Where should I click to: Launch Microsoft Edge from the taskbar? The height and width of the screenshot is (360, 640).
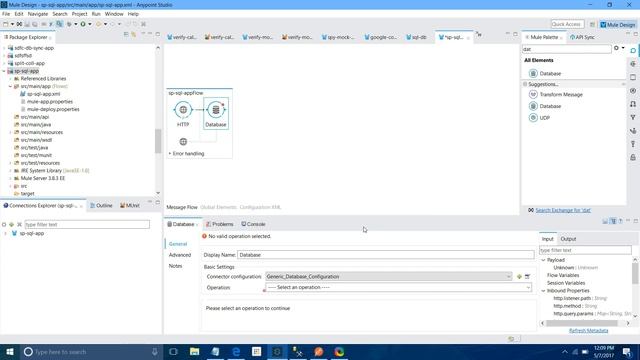[236, 352]
